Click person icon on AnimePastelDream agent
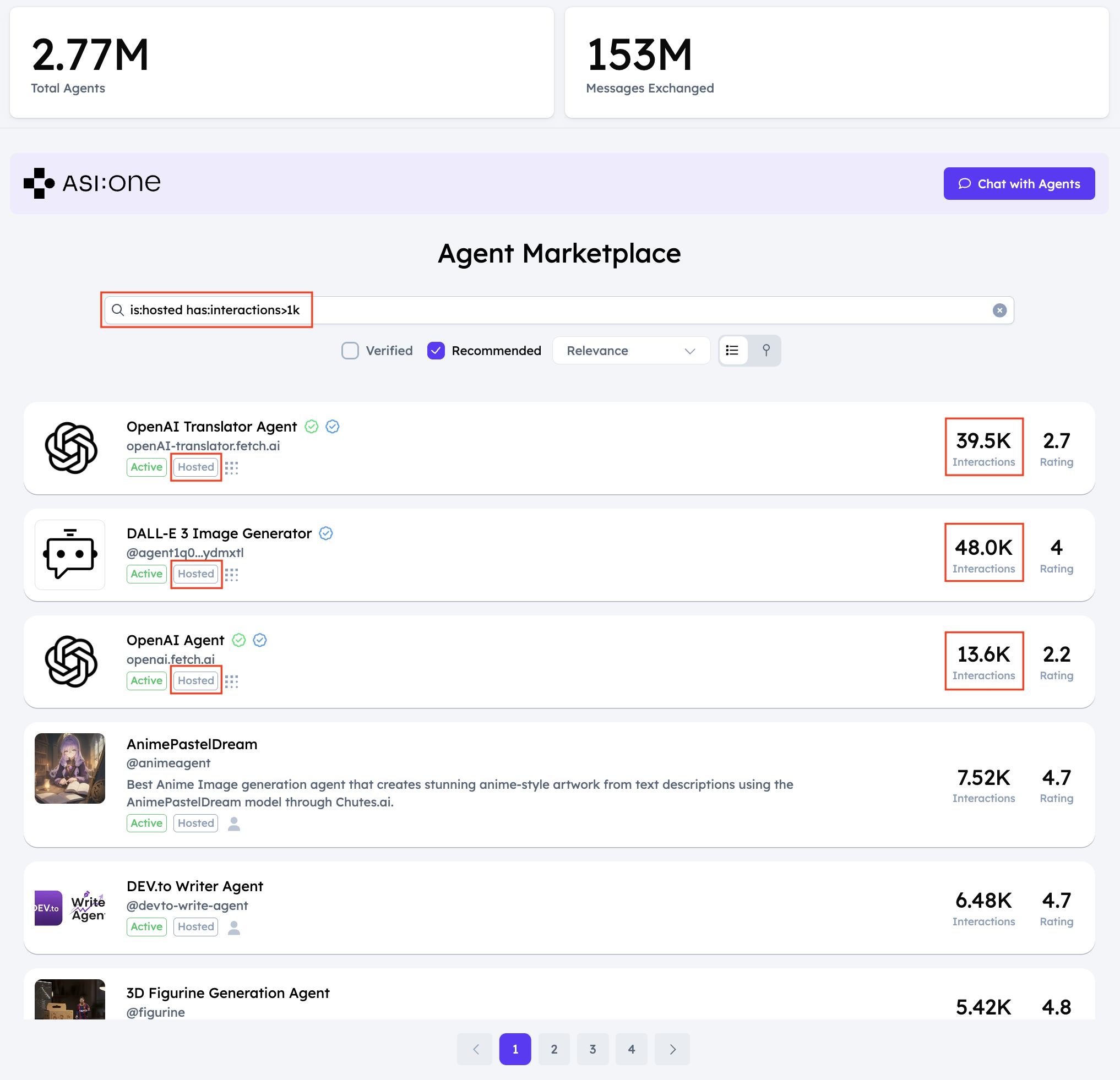The width and height of the screenshot is (1120, 1080). [x=233, y=823]
